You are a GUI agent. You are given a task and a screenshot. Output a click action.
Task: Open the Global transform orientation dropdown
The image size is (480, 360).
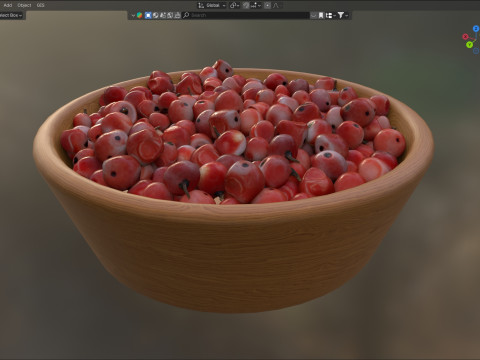(x=212, y=5)
